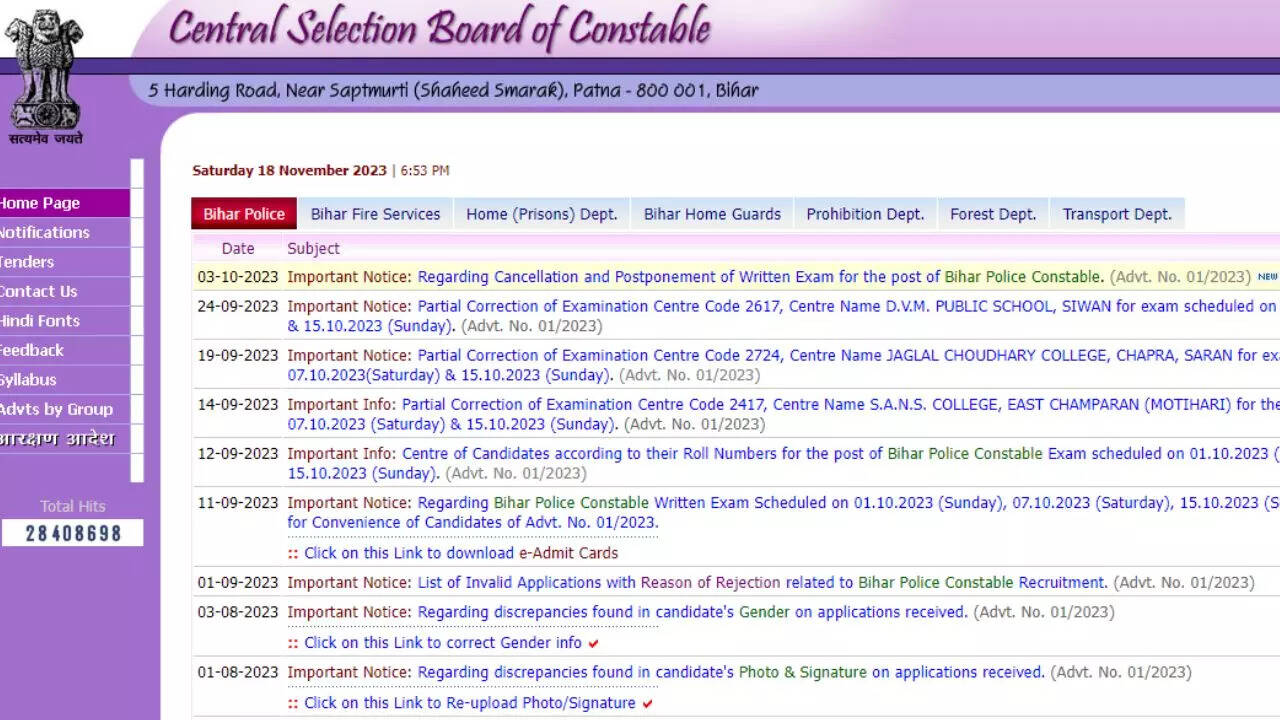The height and width of the screenshot is (720, 1280).
Task: Click the link to download e-Admit Cards
Action: pyautogui.click(x=460, y=553)
